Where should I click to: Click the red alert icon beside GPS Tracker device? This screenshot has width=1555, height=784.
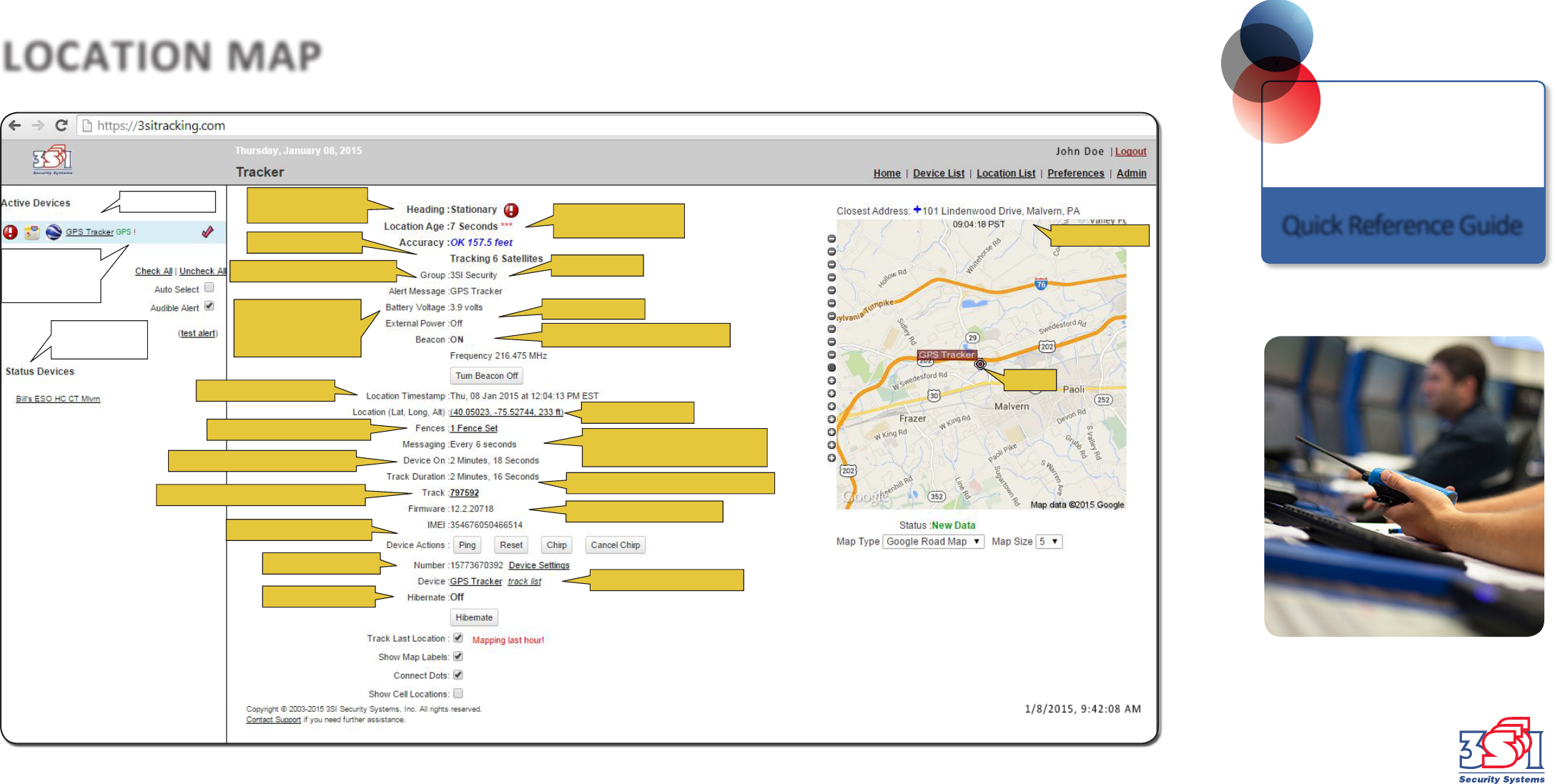10,232
